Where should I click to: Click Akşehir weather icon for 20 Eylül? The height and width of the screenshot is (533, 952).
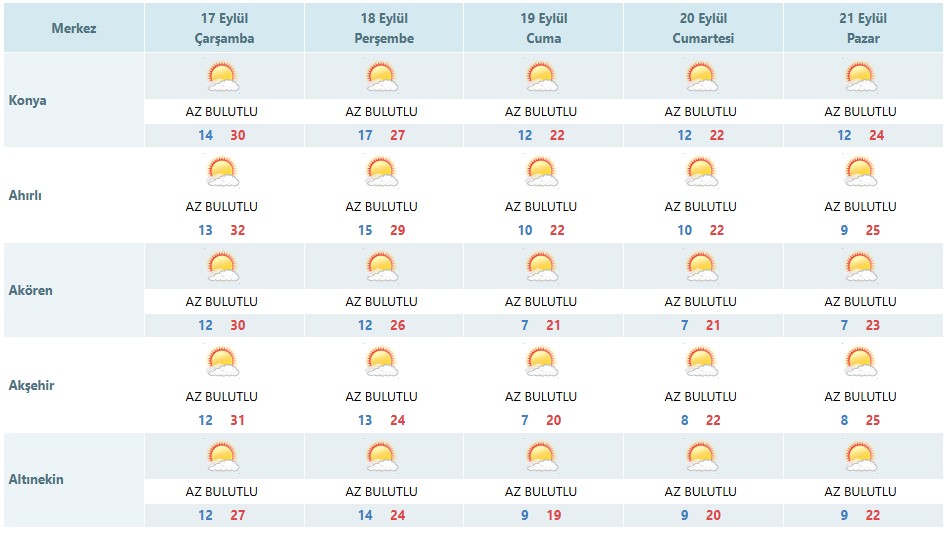coord(702,361)
